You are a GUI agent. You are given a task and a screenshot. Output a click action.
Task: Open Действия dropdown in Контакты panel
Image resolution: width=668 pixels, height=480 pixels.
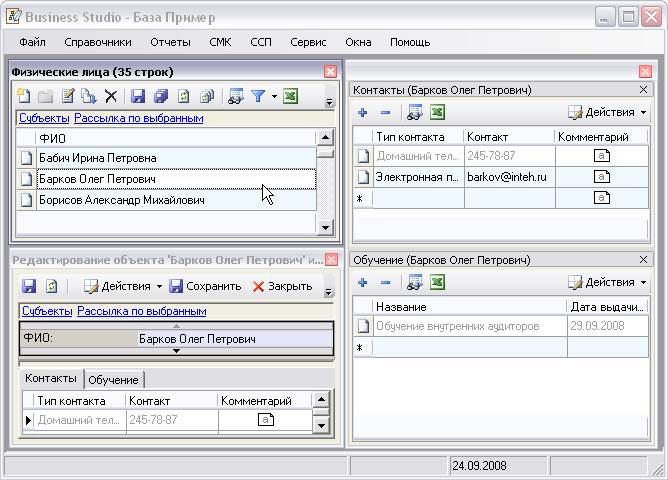pyautogui.click(x=608, y=112)
